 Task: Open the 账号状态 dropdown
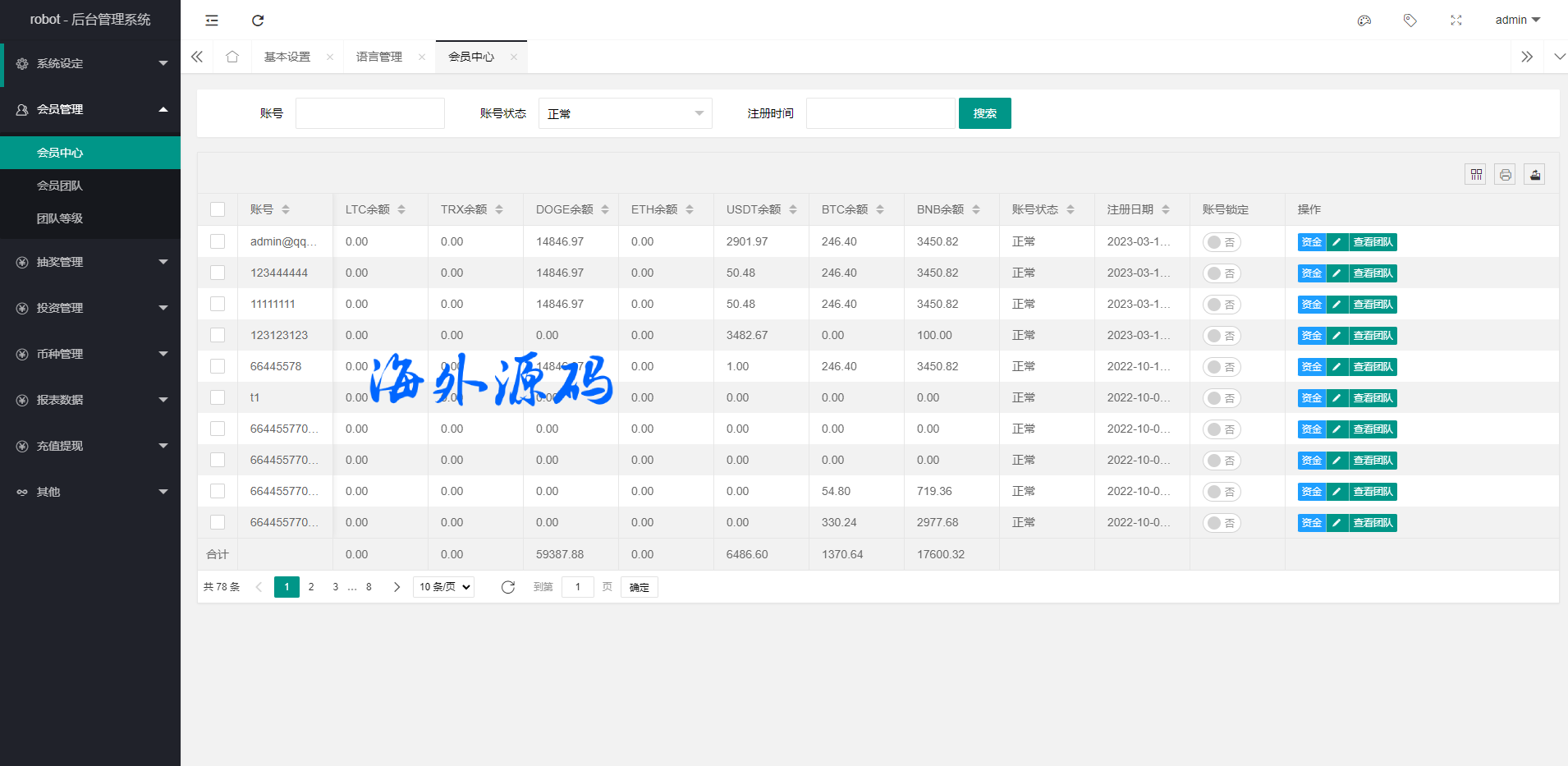pos(625,113)
